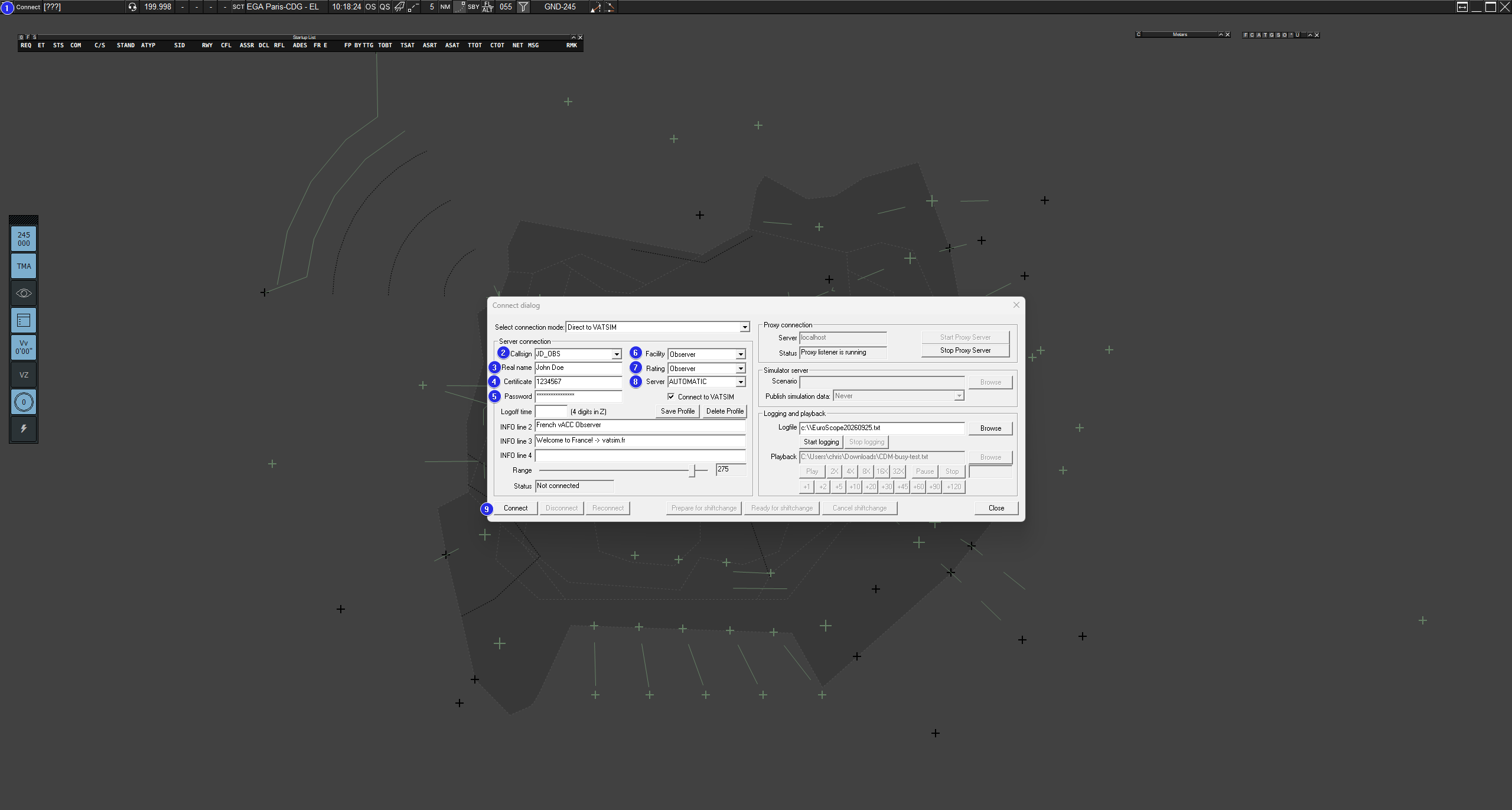Click the circular 0 icon in left sidebar

coord(24,402)
